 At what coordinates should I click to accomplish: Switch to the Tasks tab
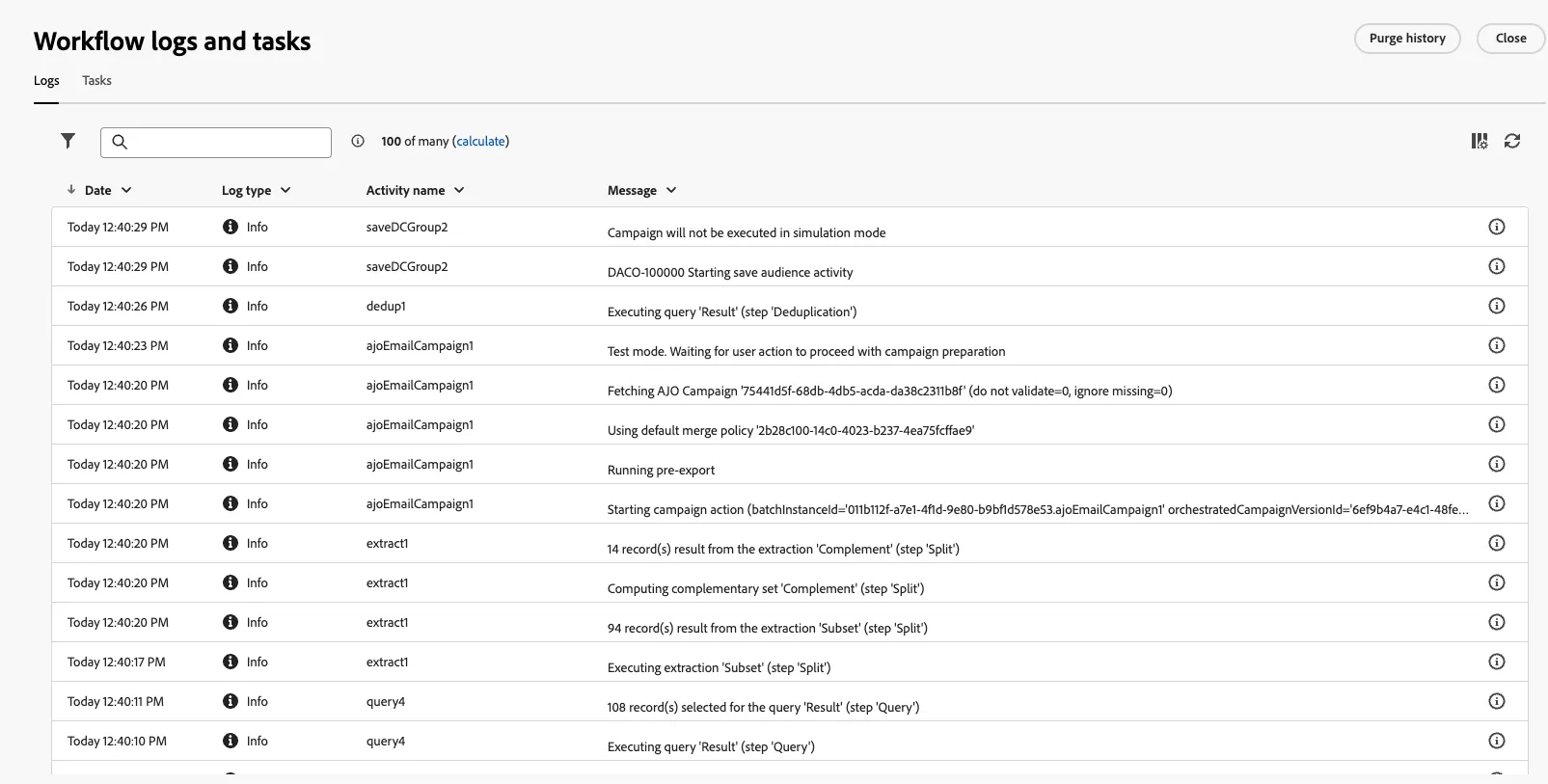pyautogui.click(x=96, y=80)
